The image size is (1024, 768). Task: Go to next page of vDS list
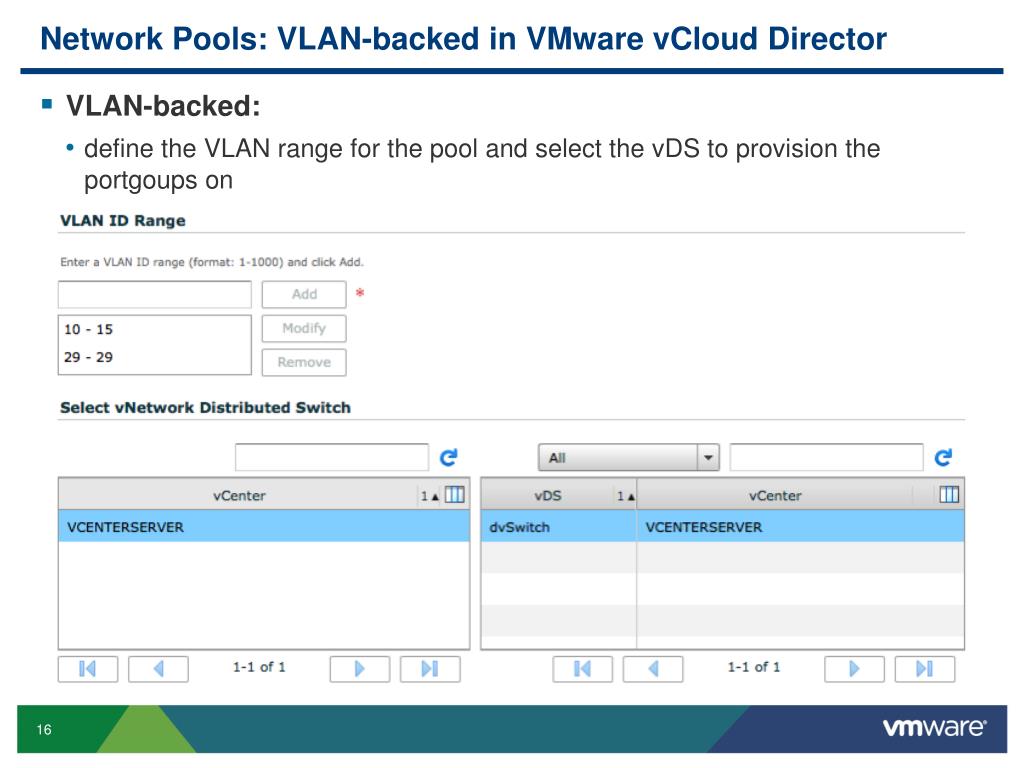[x=854, y=669]
